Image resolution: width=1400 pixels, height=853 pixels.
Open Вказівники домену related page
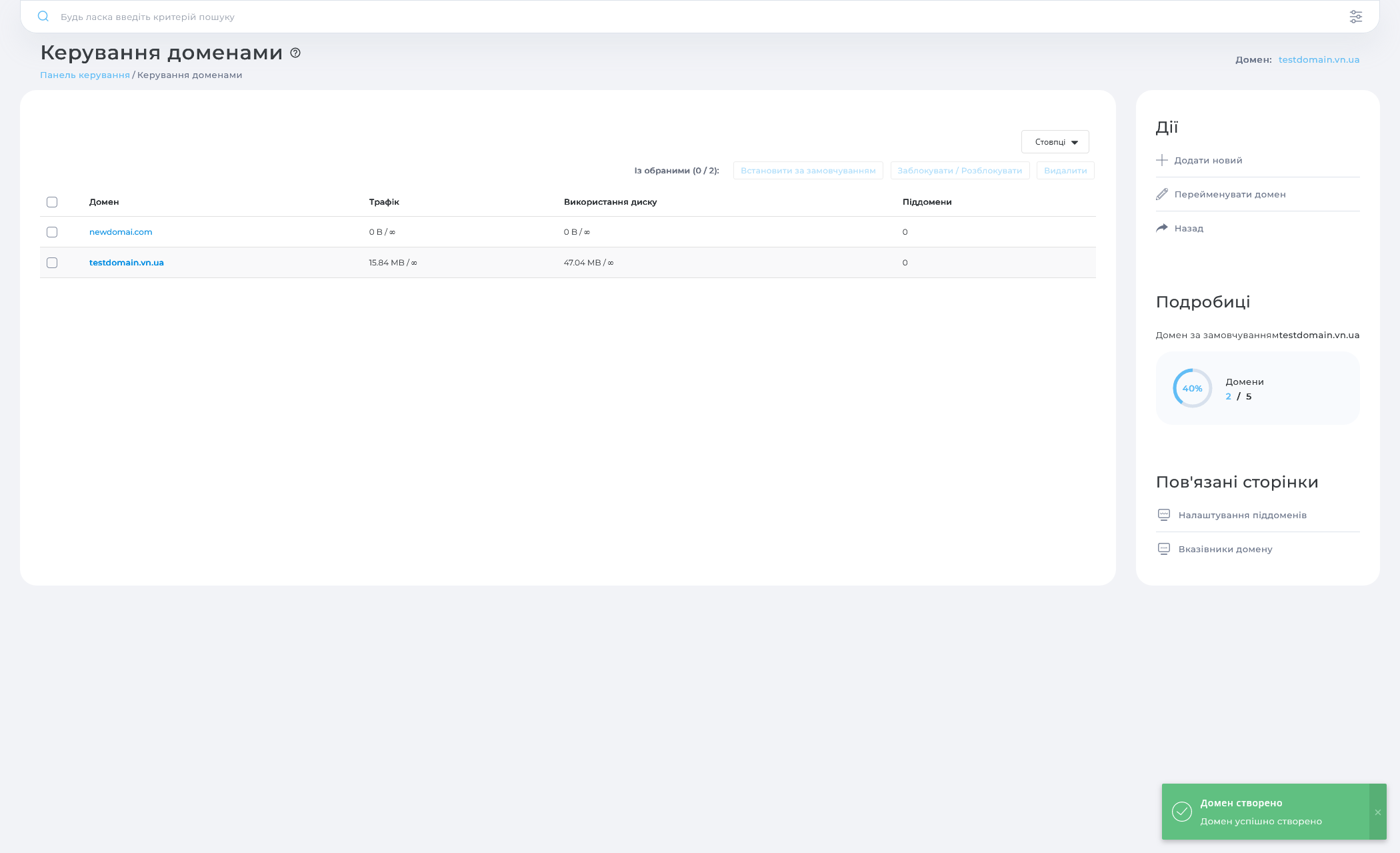click(1225, 550)
